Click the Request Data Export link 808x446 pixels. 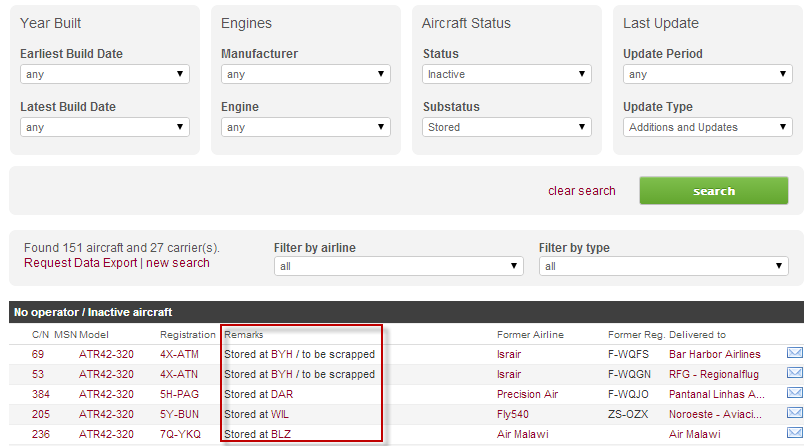[81, 263]
